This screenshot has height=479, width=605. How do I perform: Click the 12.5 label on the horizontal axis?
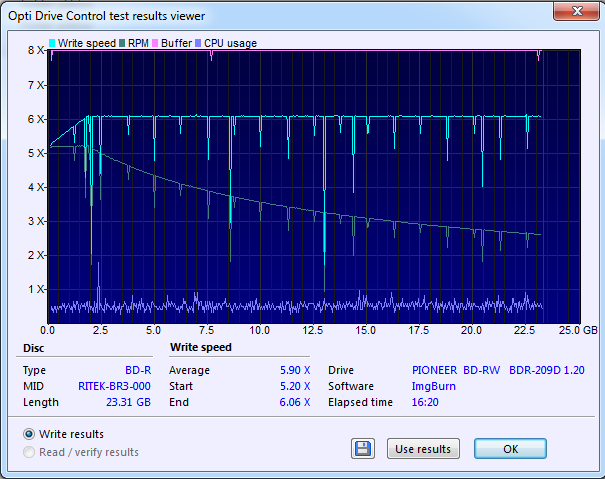tap(313, 330)
